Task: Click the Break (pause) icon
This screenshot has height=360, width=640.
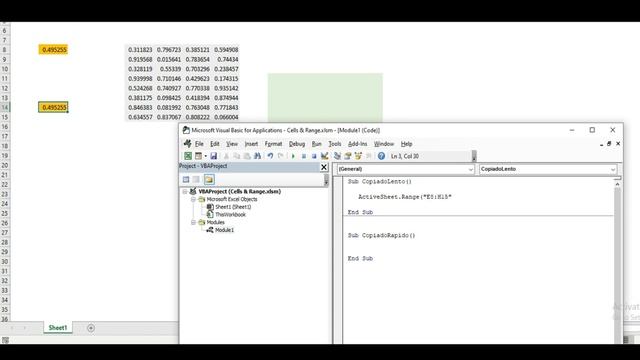Action: click(x=304, y=156)
